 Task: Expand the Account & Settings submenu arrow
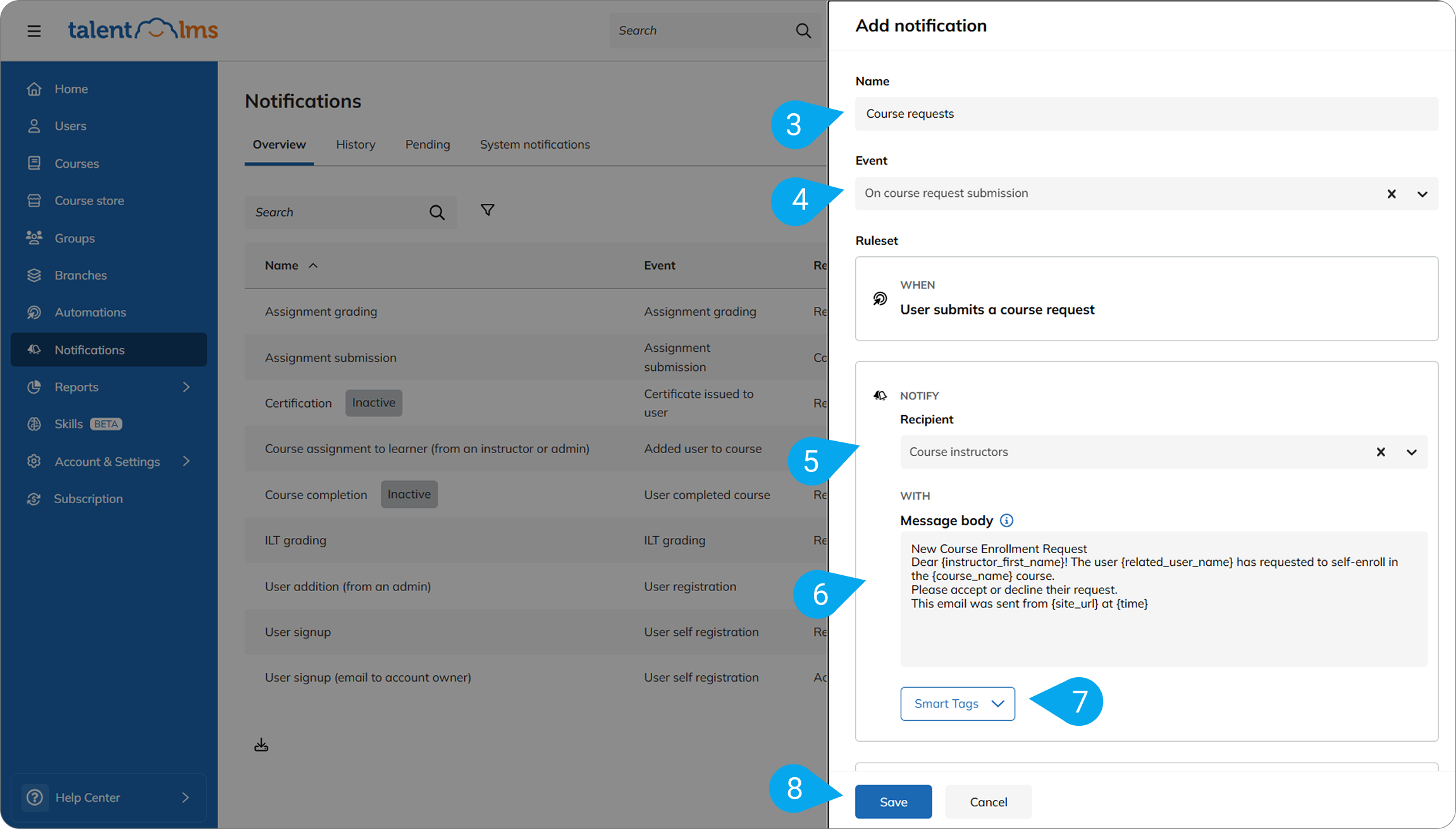186,461
